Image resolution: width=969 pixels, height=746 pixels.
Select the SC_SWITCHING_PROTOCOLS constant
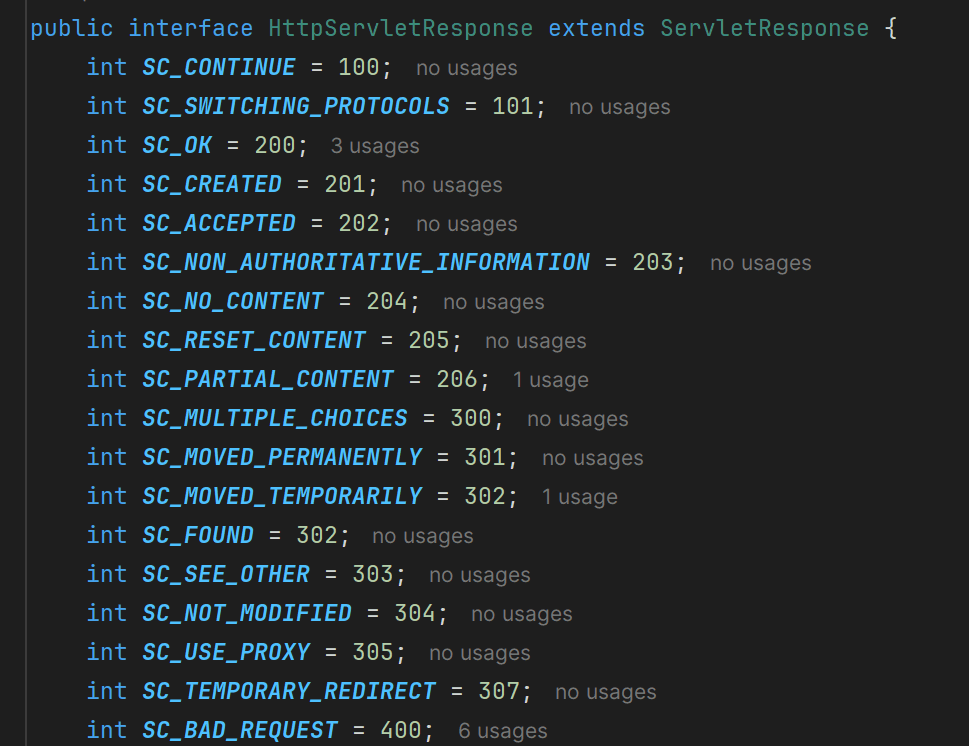pyautogui.click(x=296, y=107)
